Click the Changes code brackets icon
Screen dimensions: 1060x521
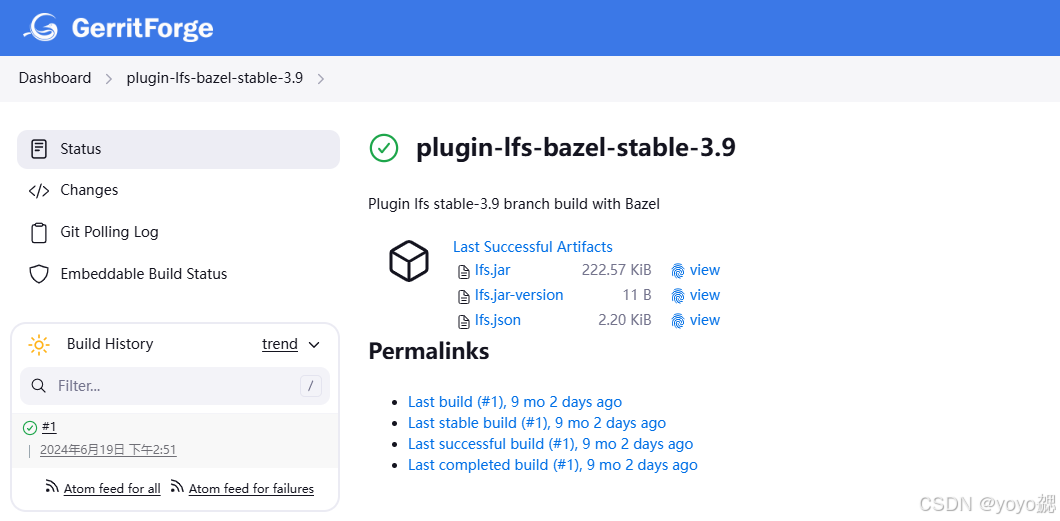click(39, 191)
